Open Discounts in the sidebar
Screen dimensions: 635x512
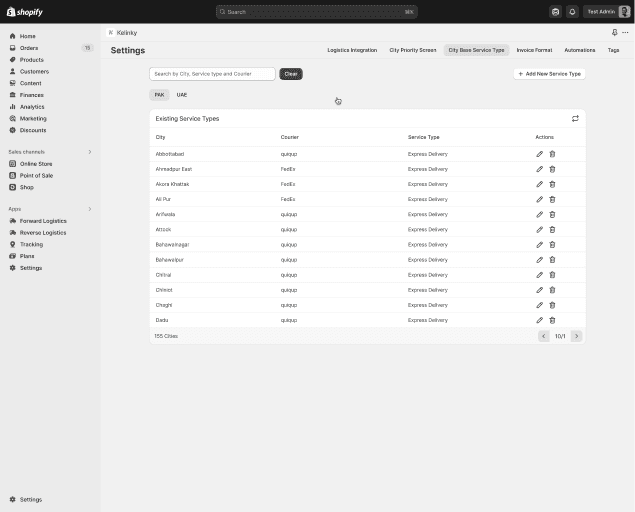(33, 130)
